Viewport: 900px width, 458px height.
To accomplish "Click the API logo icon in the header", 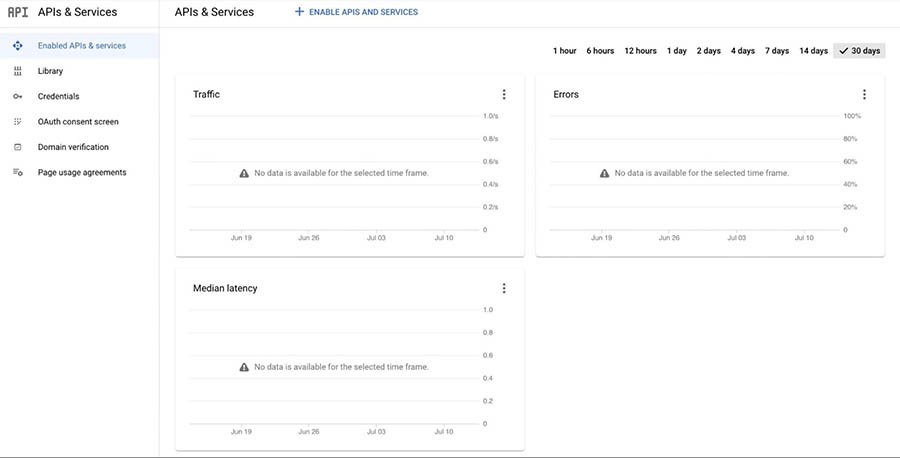I will [18, 12].
